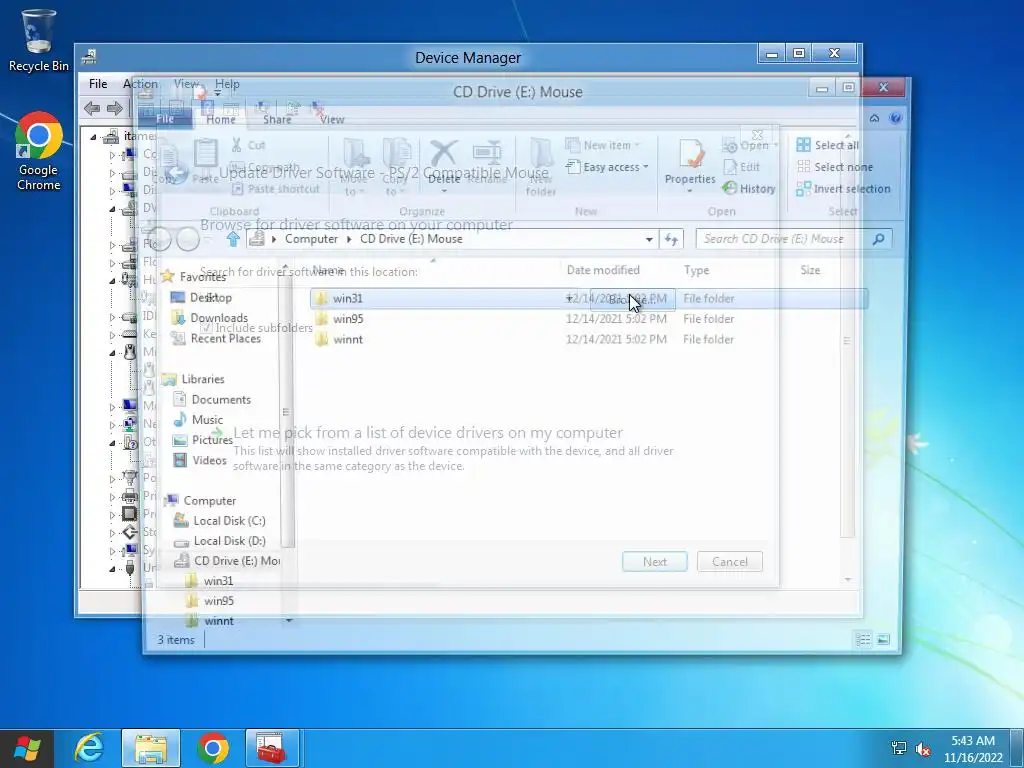Open the address bar history dropdown
Screen dimensions: 1024x768
pos(649,239)
